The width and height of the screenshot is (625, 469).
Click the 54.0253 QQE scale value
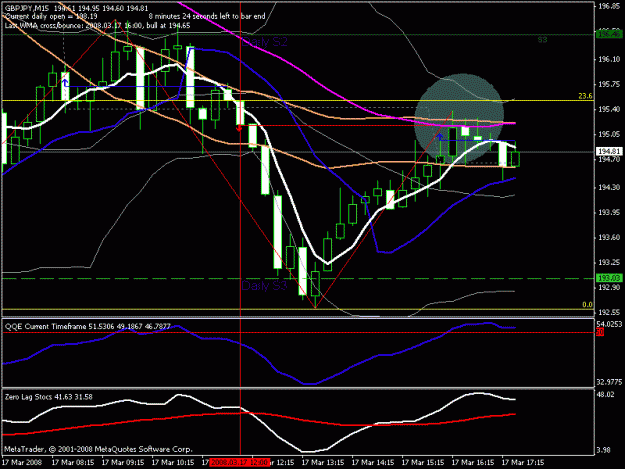coord(609,324)
